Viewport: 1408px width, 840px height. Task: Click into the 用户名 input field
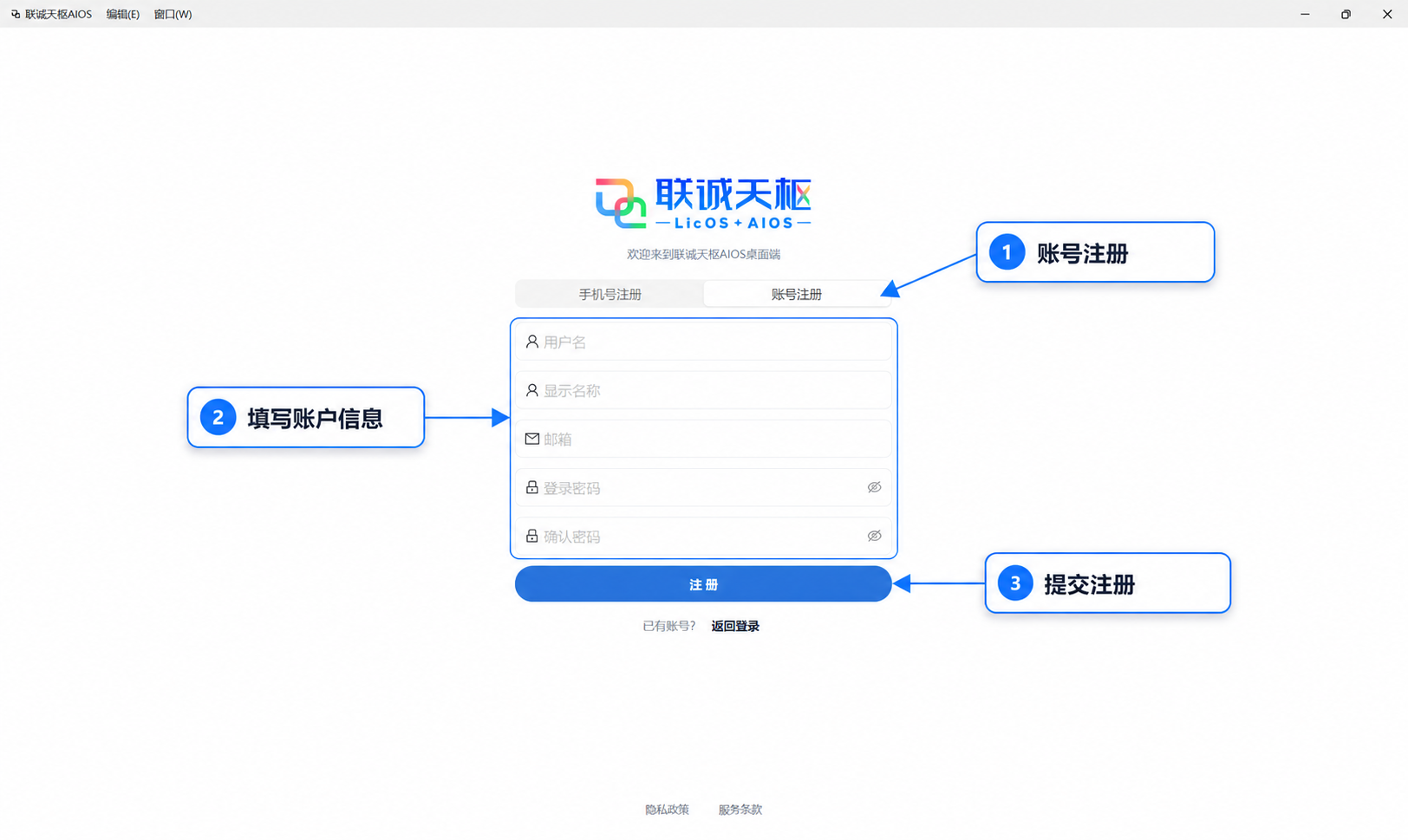point(703,342)
